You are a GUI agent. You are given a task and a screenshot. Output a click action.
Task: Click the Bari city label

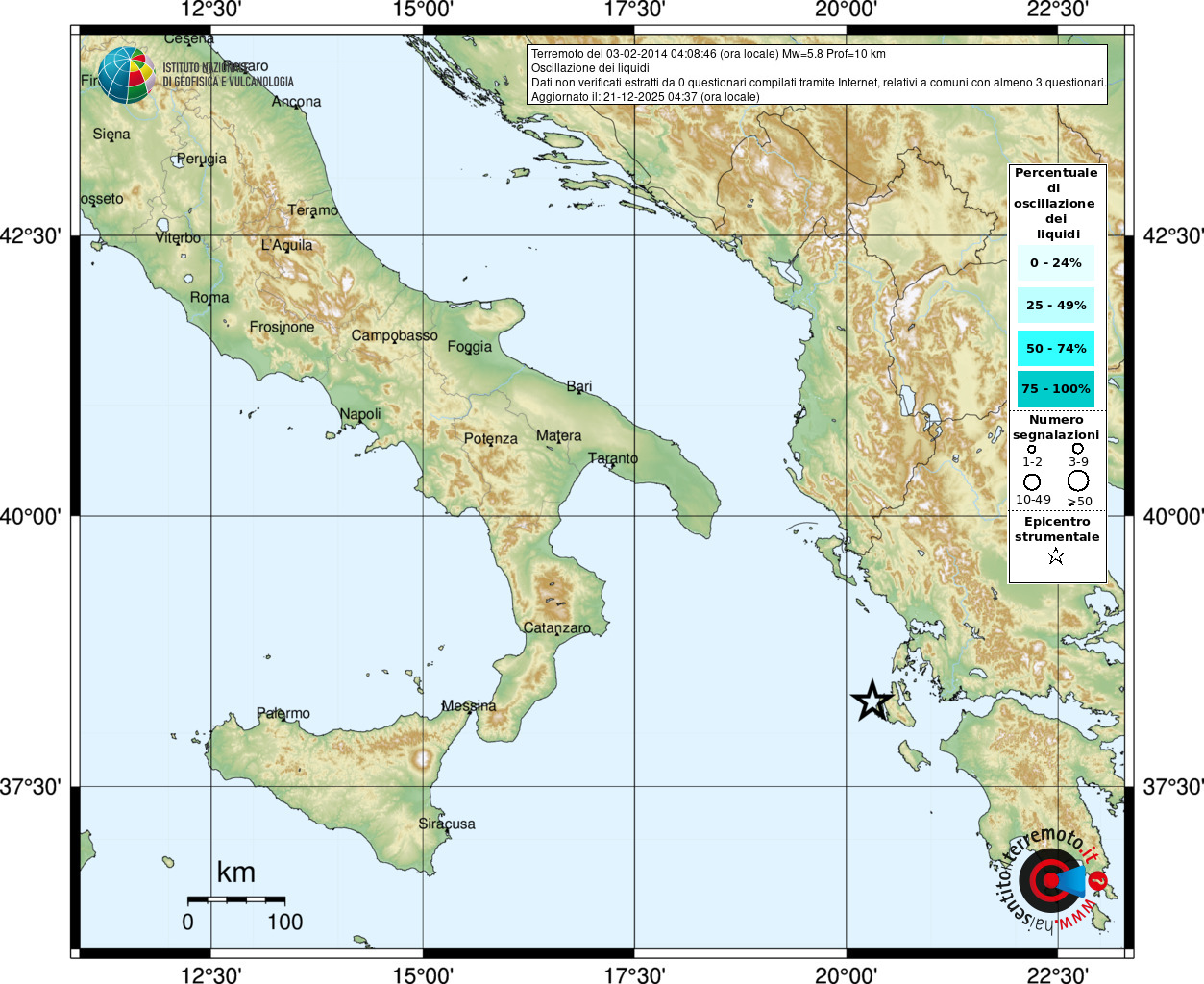tap(579, 386)
